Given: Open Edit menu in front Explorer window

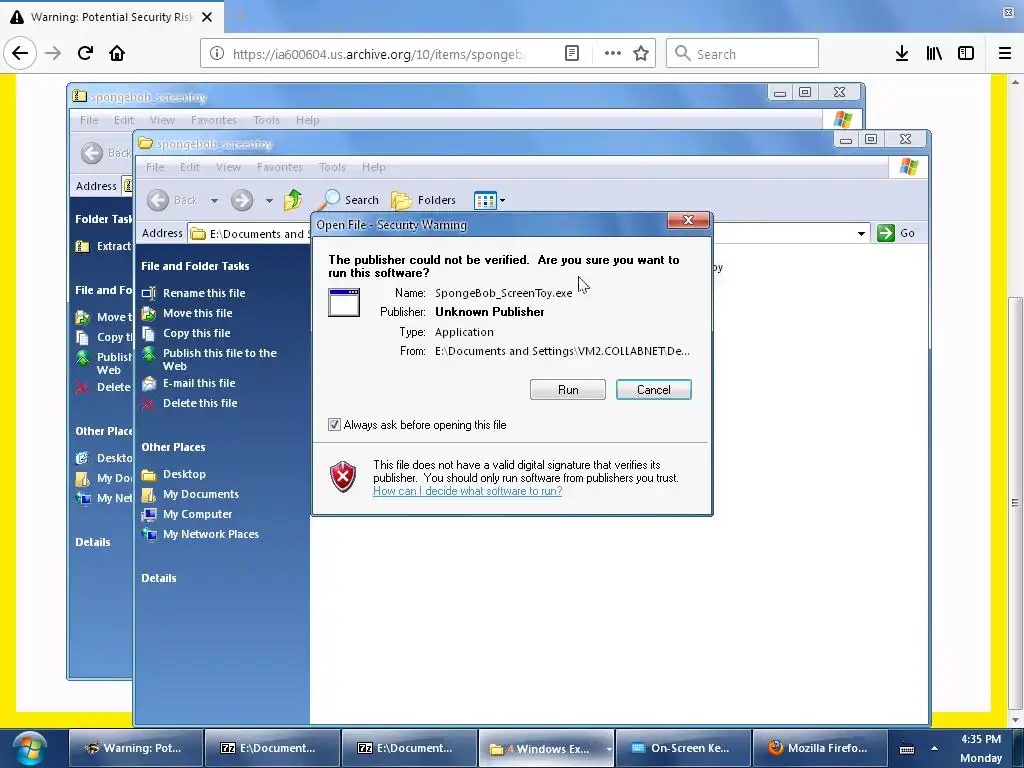Looking at the screenshot, I should click(190, 167).
